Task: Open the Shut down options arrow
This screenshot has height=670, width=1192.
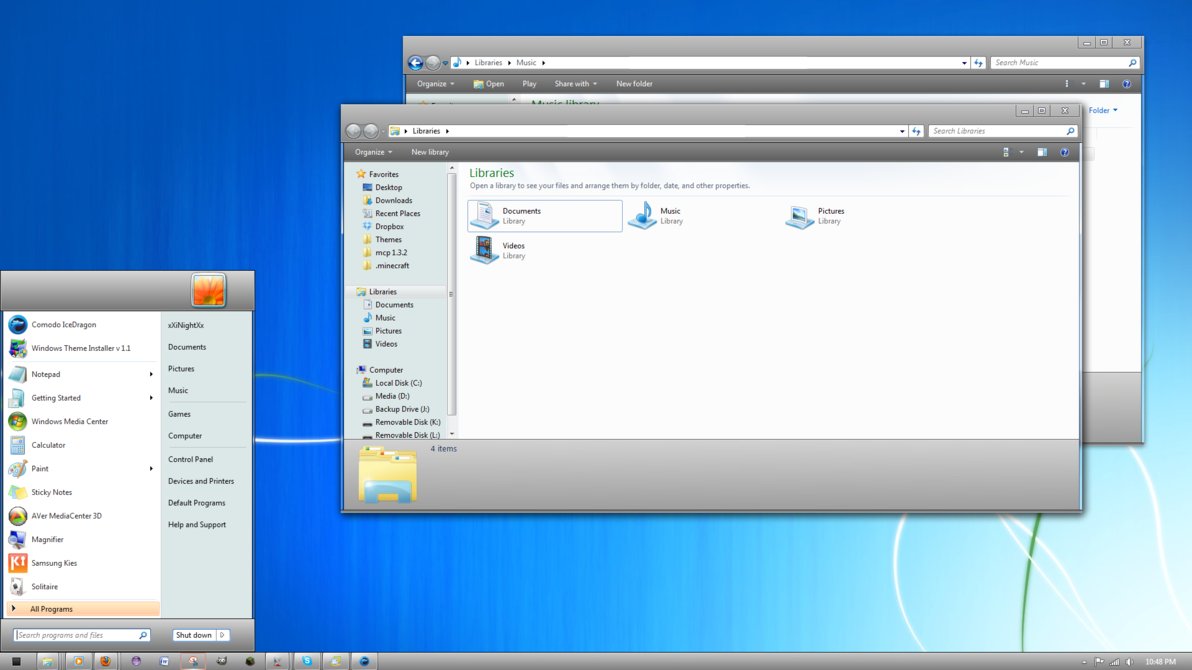Action: pyautogui.click(x=222, y=635)
